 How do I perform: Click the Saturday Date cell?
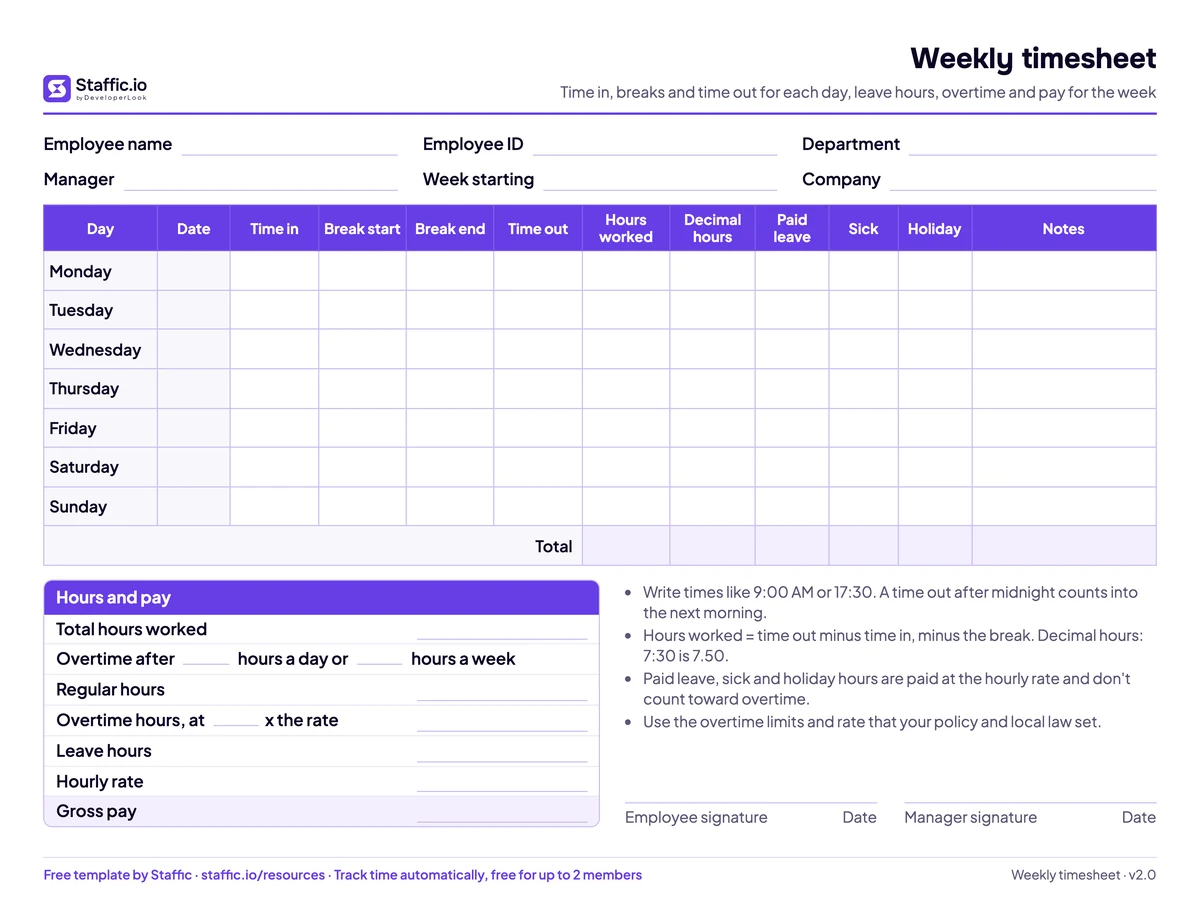(193, 467)
